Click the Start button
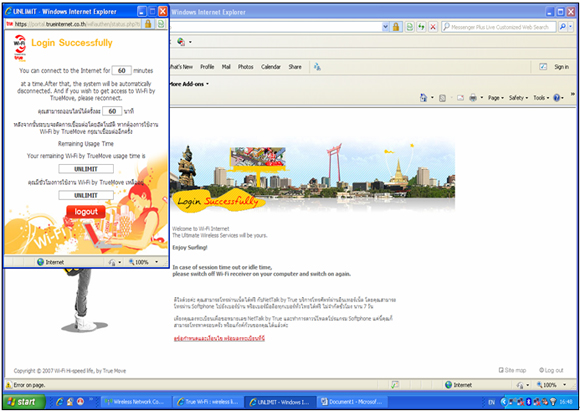 click(24, 402)
